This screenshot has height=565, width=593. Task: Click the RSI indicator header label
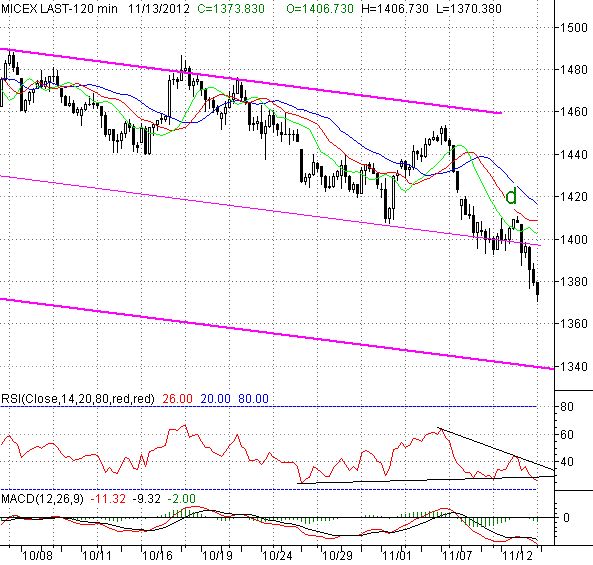(x=78, y=399)
